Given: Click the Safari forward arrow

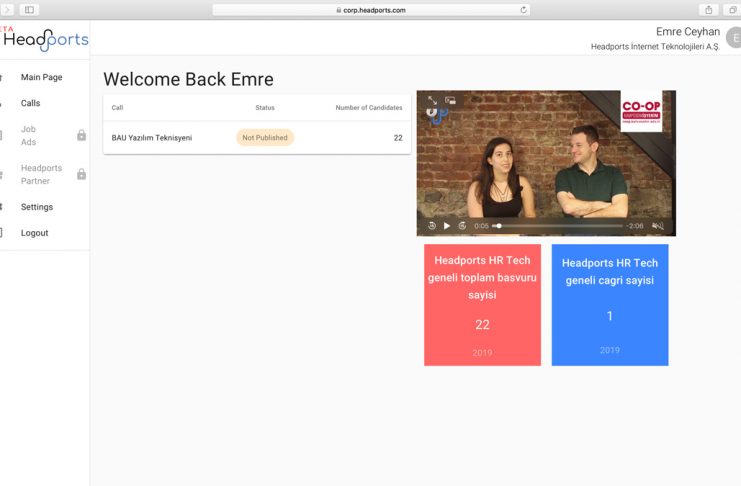Looking at the screenshot, I should (7, 9).
